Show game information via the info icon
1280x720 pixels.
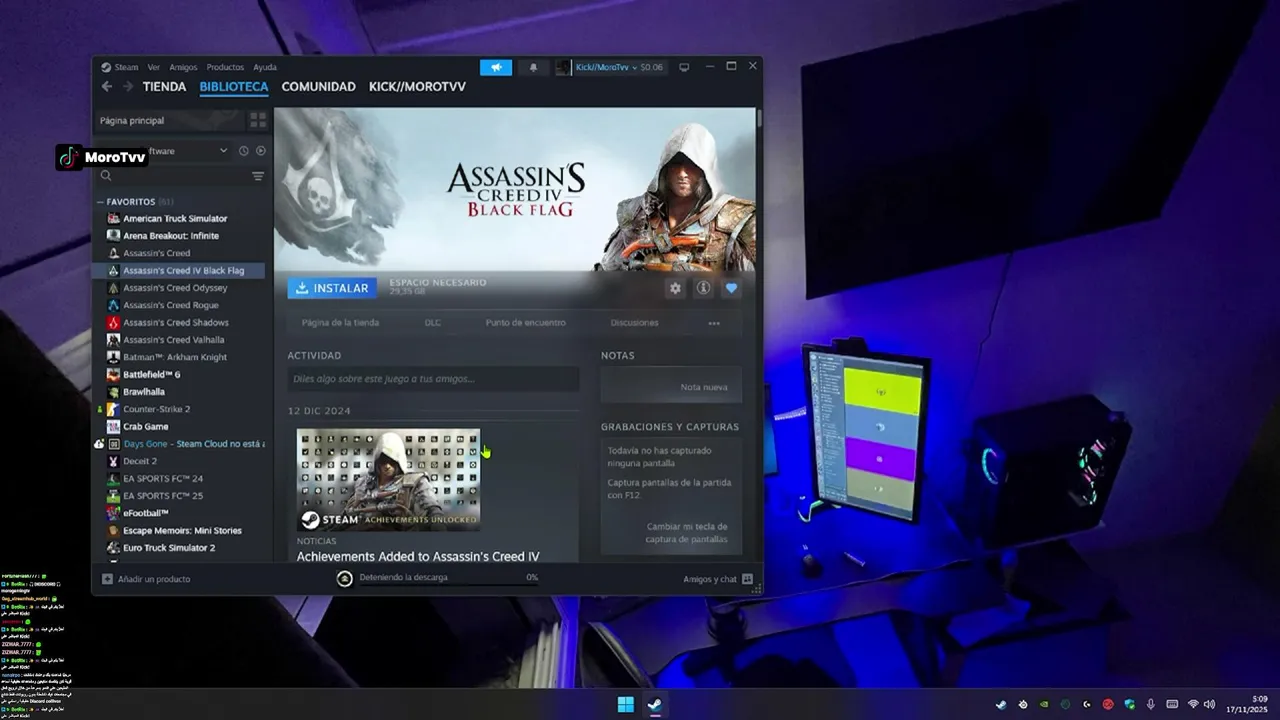[x=703, y=288]
